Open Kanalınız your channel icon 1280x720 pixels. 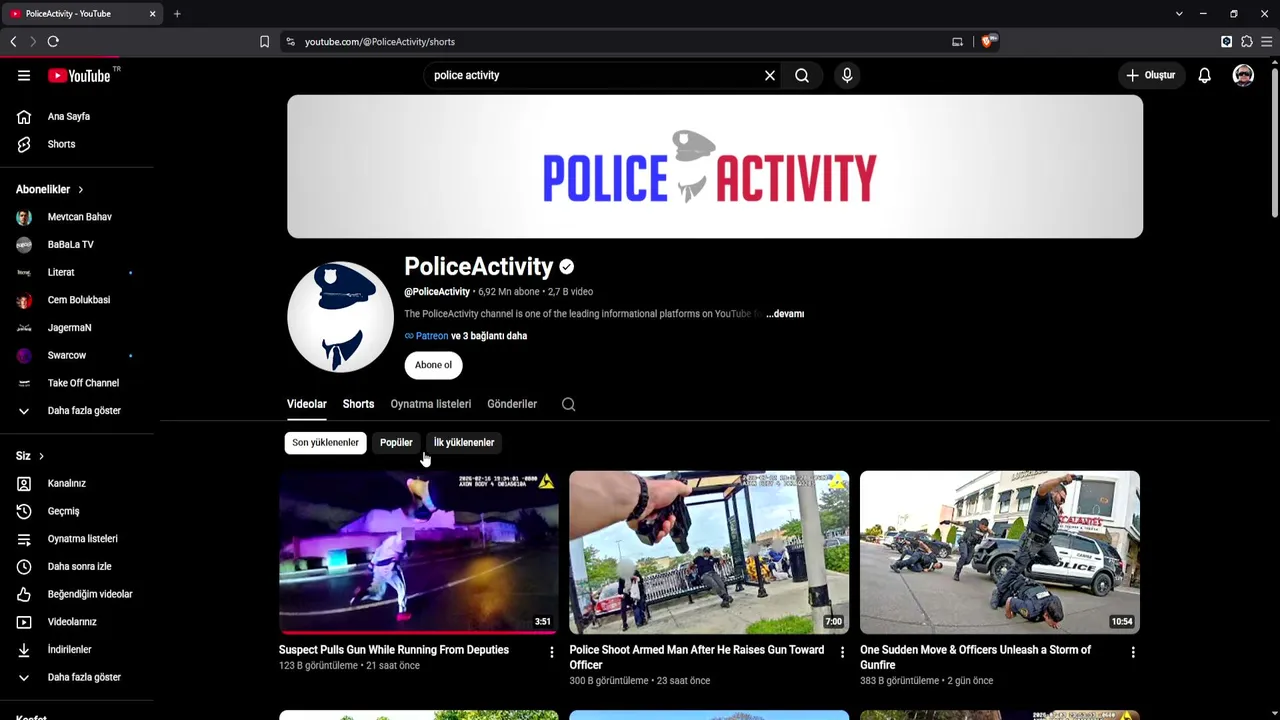[x=24, y=484]
